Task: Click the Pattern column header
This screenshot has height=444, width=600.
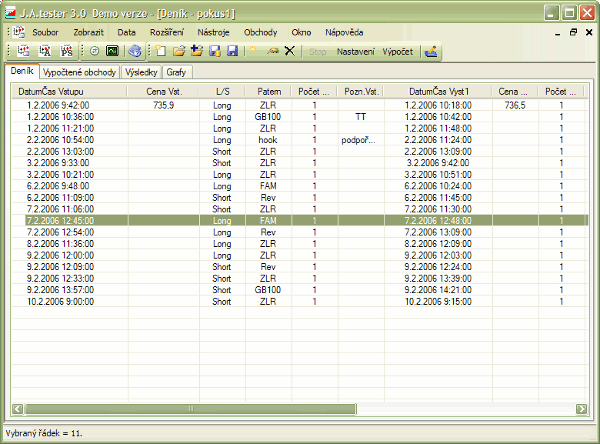Action: 268,91
